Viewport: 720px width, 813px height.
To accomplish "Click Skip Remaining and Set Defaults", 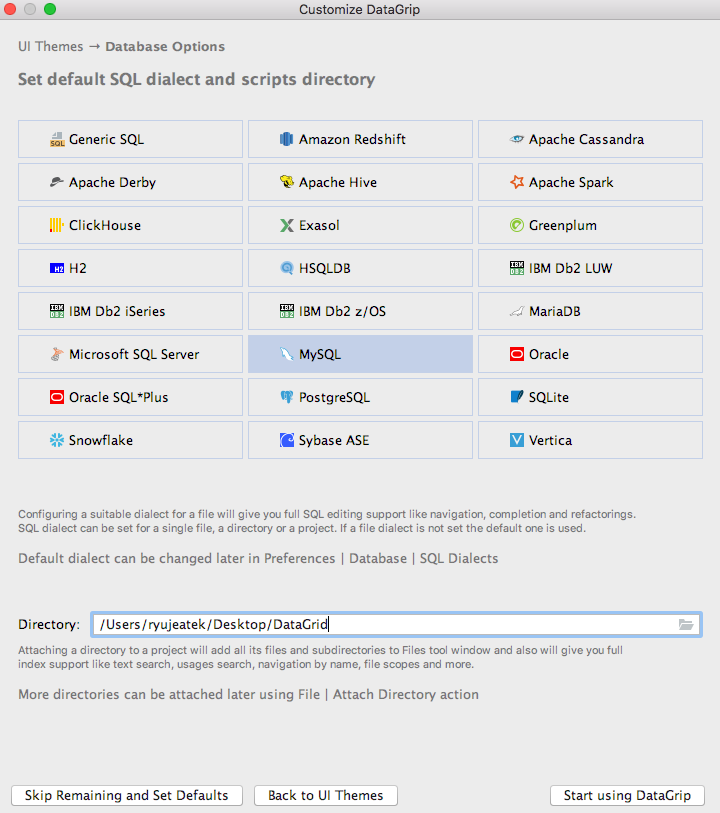I will (126, 796).
